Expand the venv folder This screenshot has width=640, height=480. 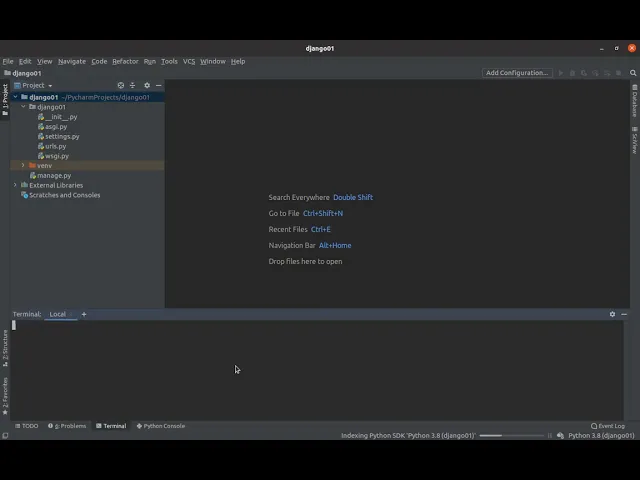(23, 166)
